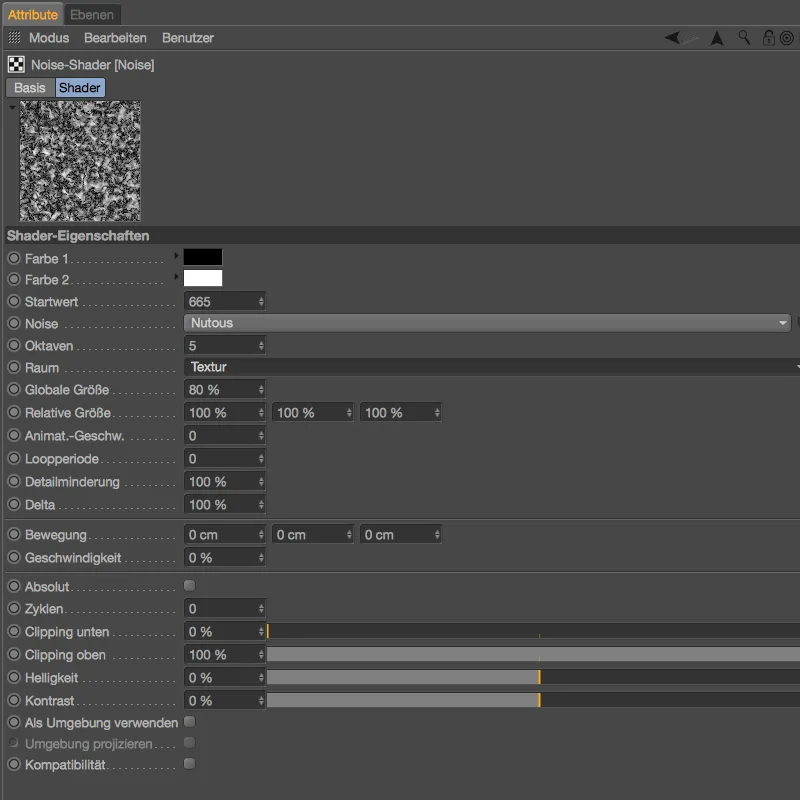The width and height of the screenshot is (800, 800).
Task: Click the up arrow icon
Action: tap(717, 38)
